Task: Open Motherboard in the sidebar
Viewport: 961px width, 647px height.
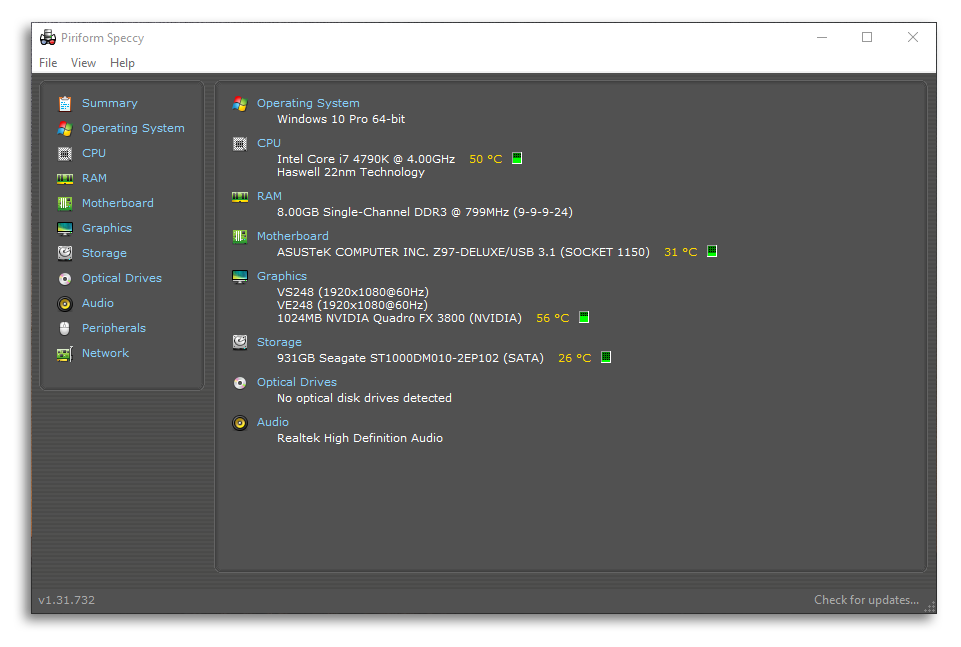Action: pyautogui.click(x=118, y=203)
